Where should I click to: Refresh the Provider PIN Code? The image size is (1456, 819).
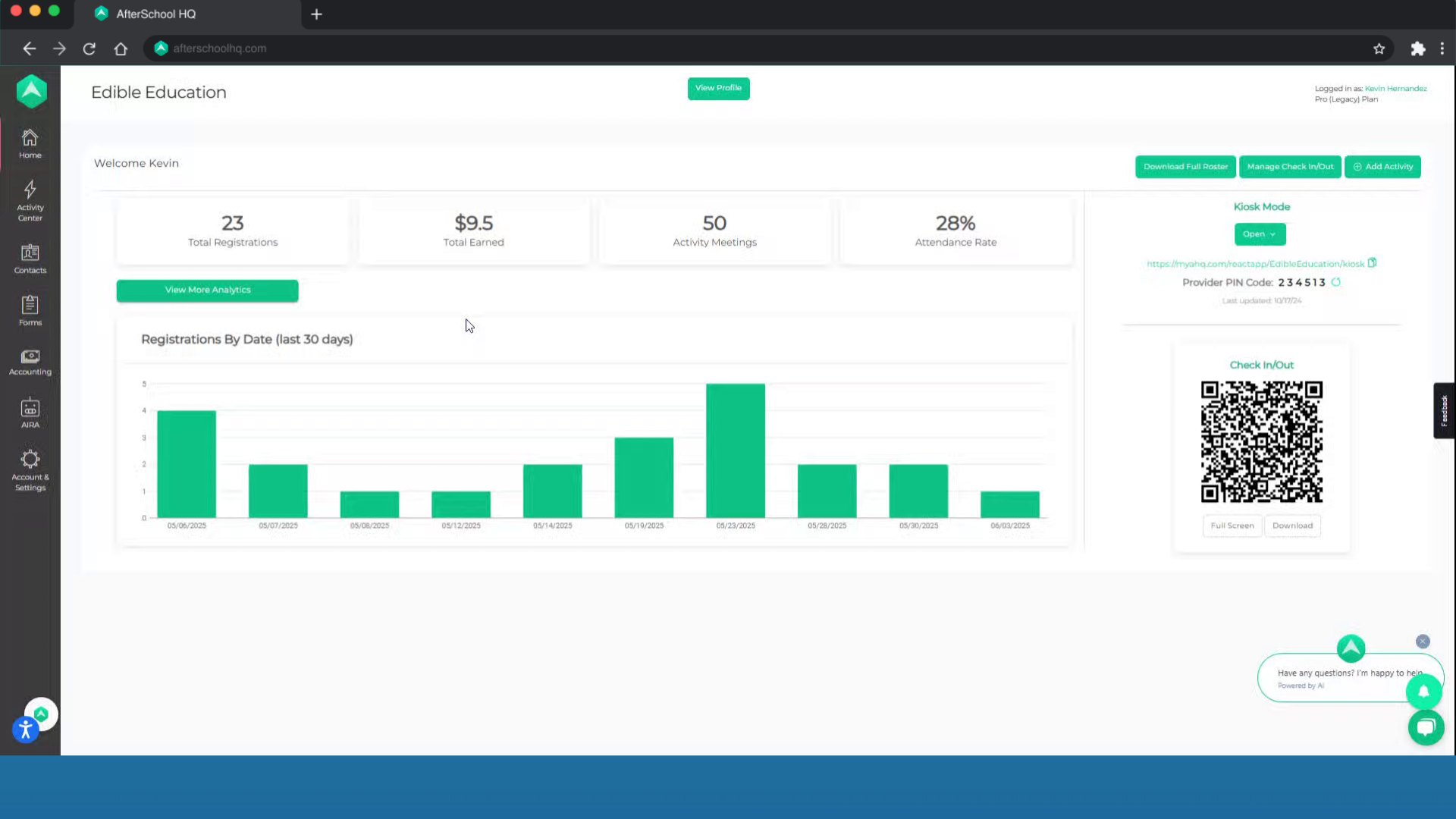click(1336, 282)
